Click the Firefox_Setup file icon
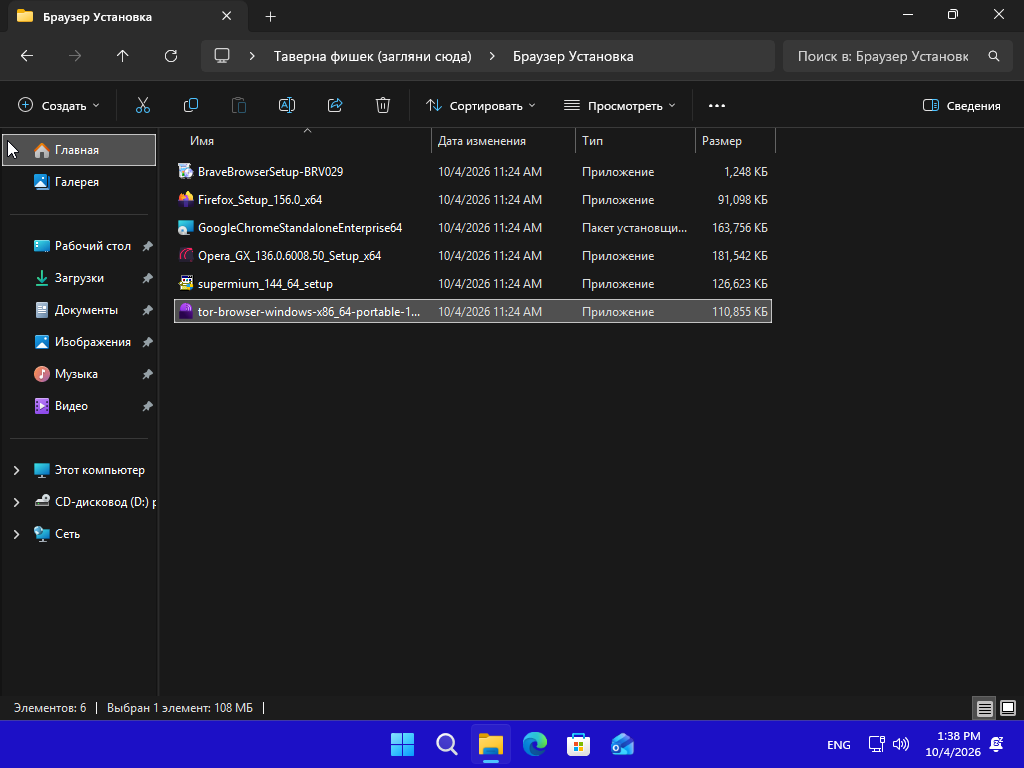 185,199
